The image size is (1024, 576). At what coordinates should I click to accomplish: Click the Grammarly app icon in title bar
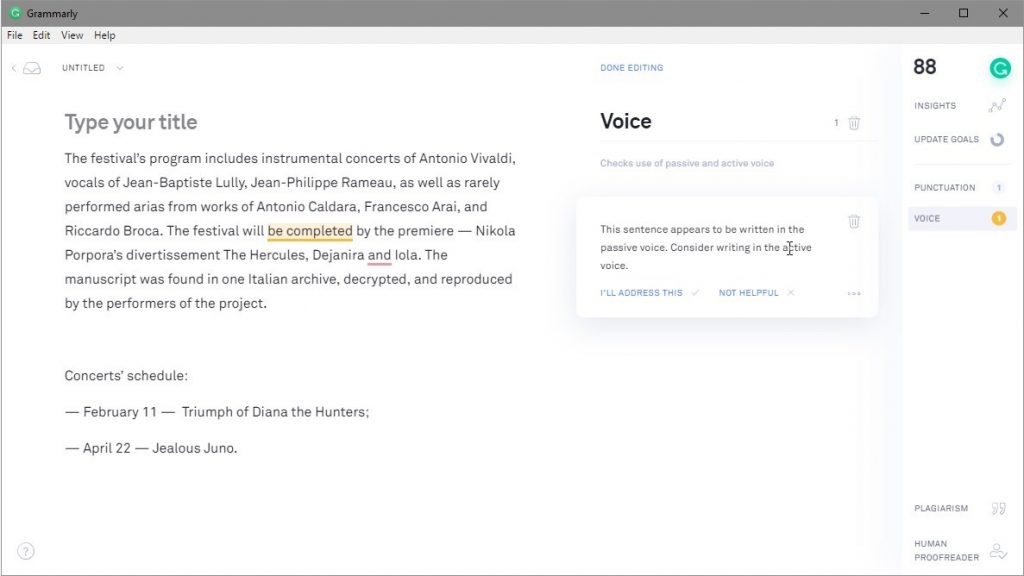(x=14, y=13)
